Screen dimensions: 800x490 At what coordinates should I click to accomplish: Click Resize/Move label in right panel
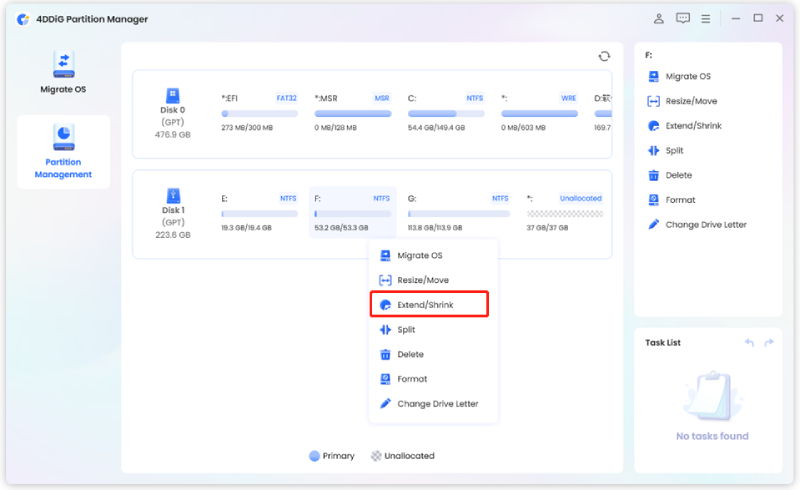(x=691, y=101)
